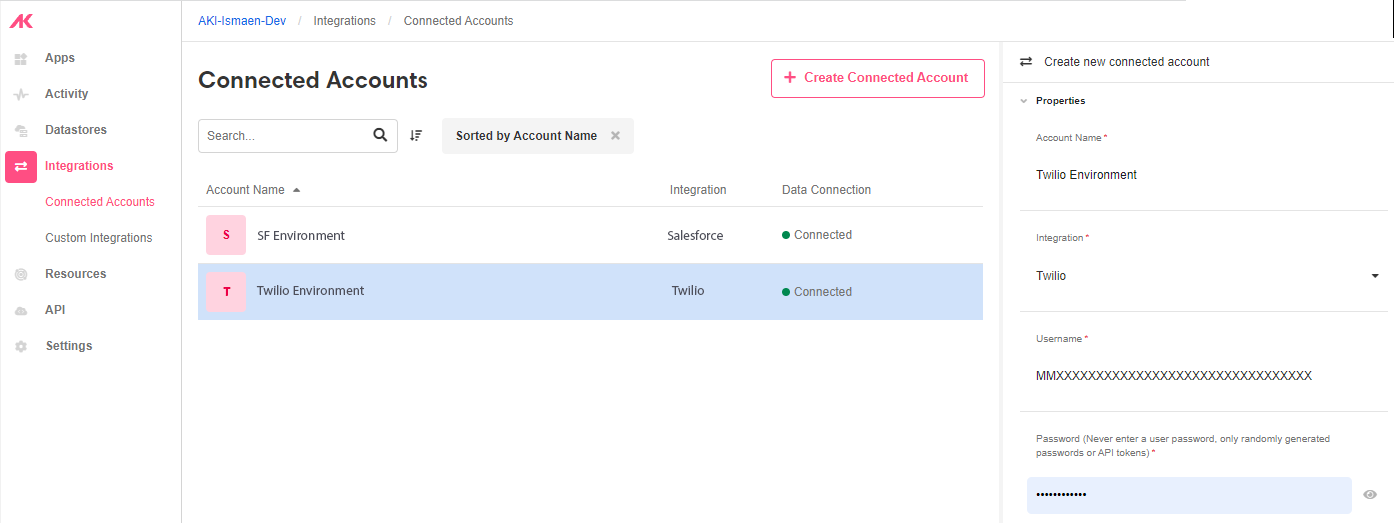The height and width of the screenshot is (523, 1394).
Task: Click the AK logo icon
Action: [21, 21]
